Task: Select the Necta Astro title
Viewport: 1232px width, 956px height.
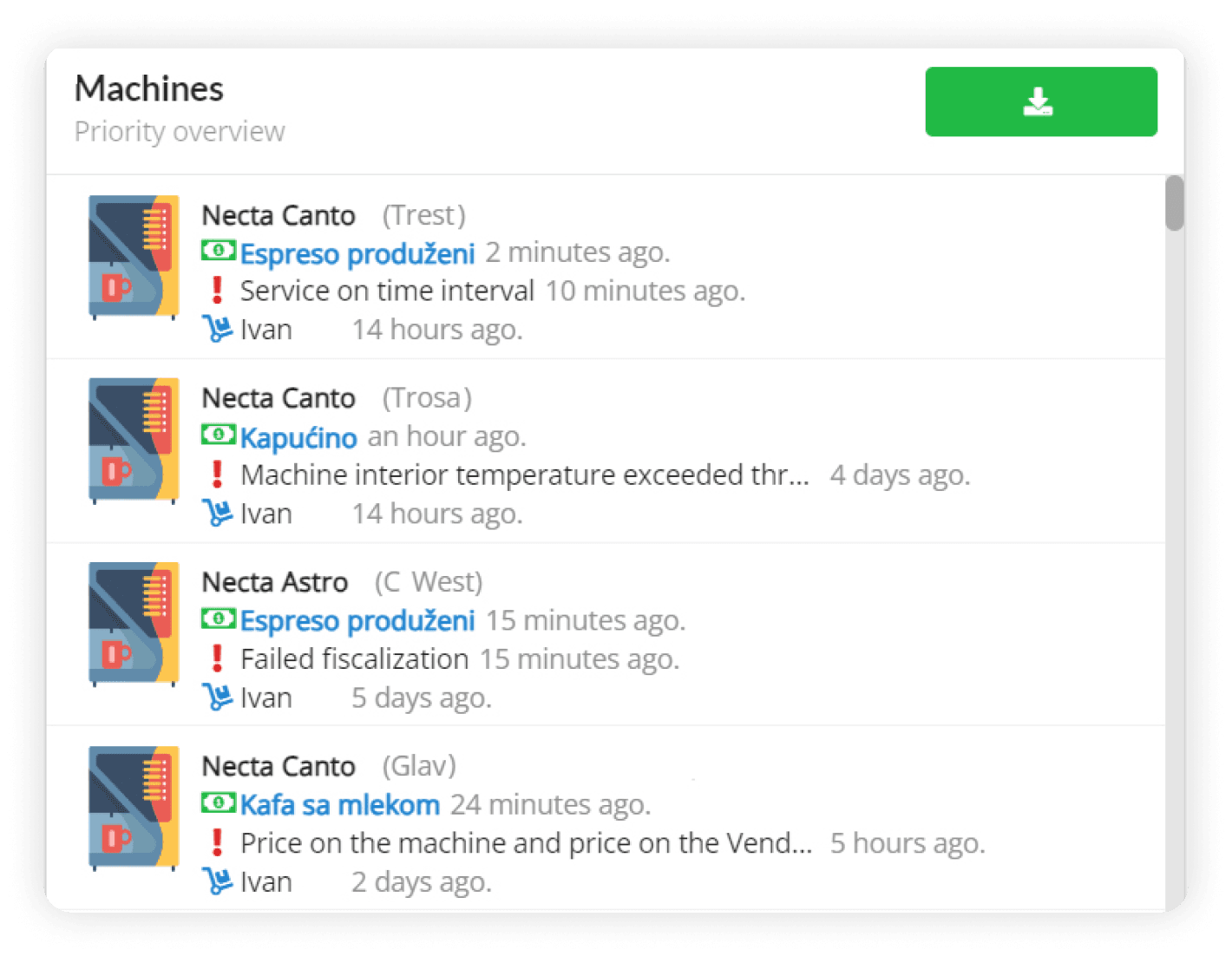Action: 275,582
